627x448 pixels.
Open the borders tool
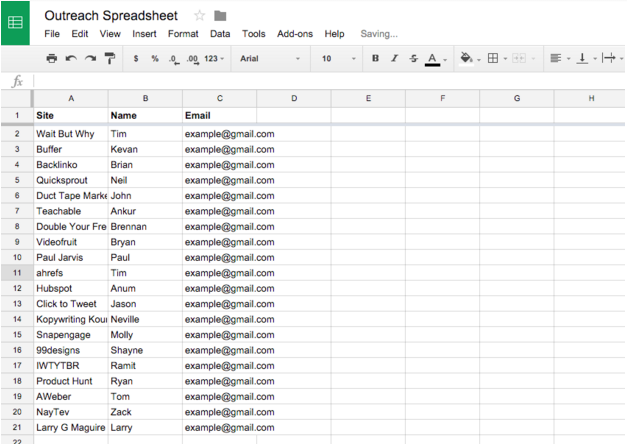493,59
